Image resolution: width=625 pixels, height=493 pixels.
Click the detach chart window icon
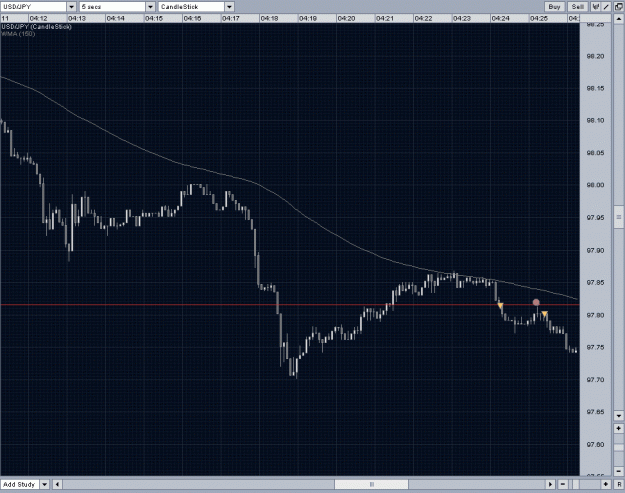(619, 6)
